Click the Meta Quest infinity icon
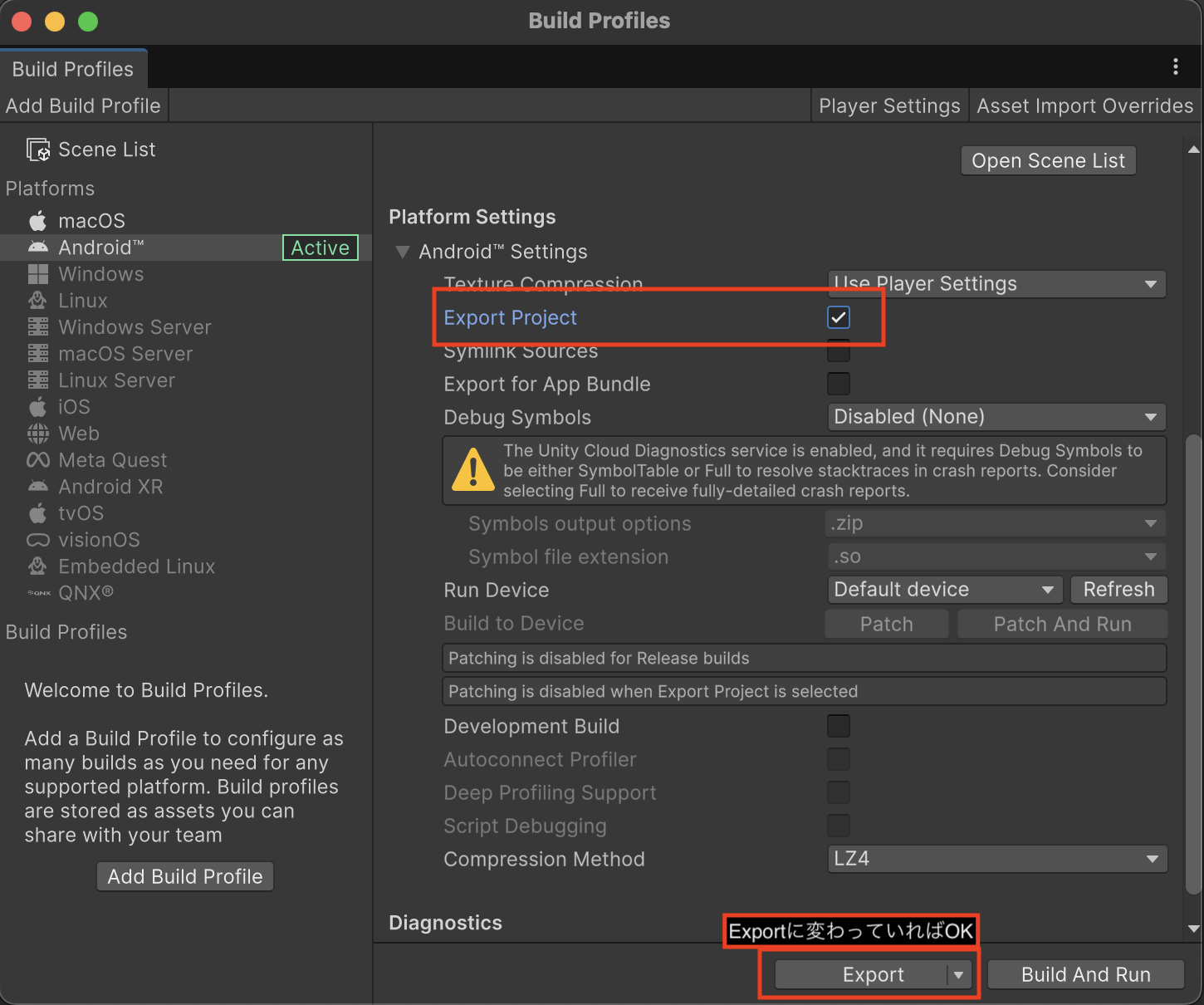 pos(38,460)
